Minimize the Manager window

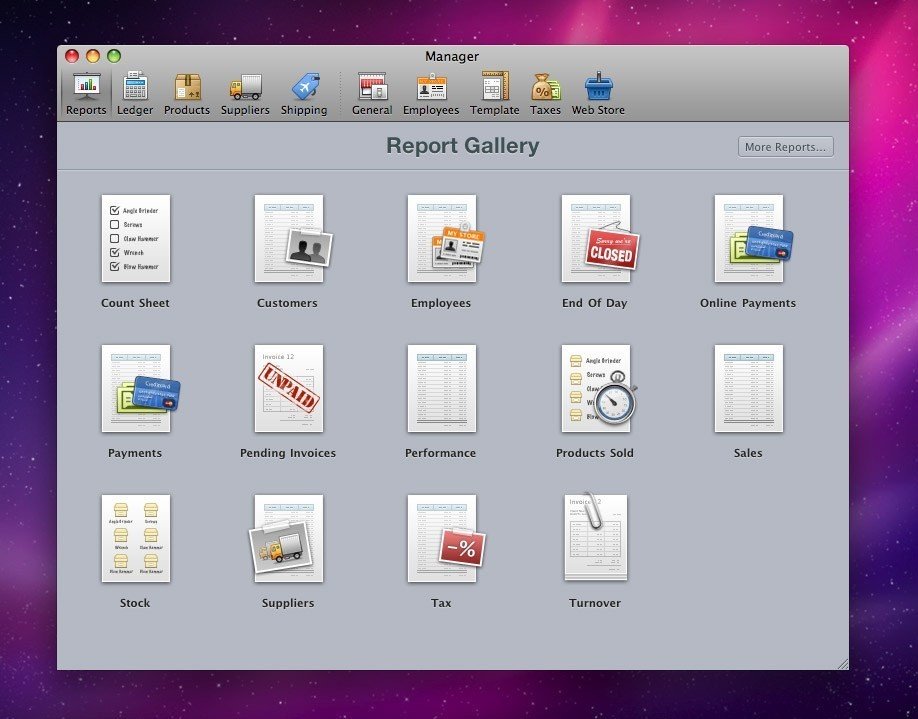pyautogui.click(x=93, y=56)
